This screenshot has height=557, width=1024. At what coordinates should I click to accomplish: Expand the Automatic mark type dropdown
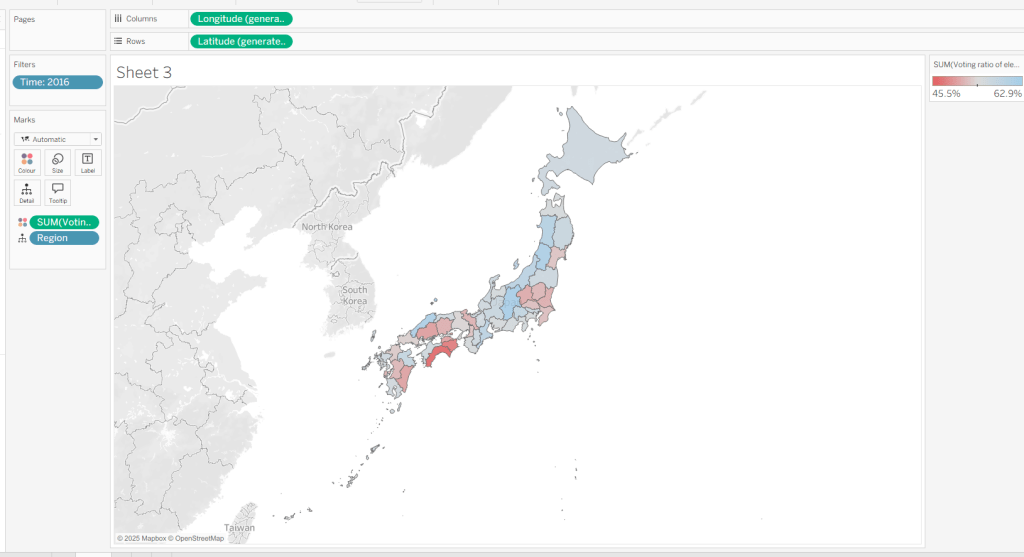tap(57, 139)
